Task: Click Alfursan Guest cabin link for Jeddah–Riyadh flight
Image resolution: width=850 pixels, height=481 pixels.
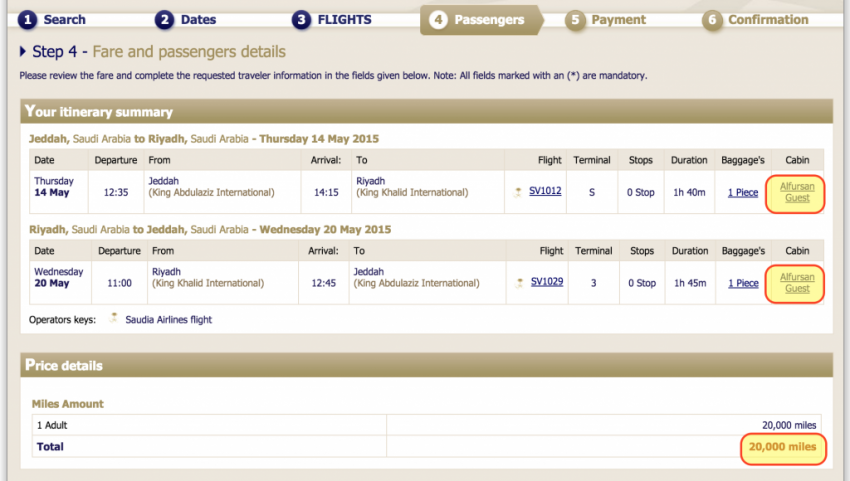Action: [x=797, y=192]
